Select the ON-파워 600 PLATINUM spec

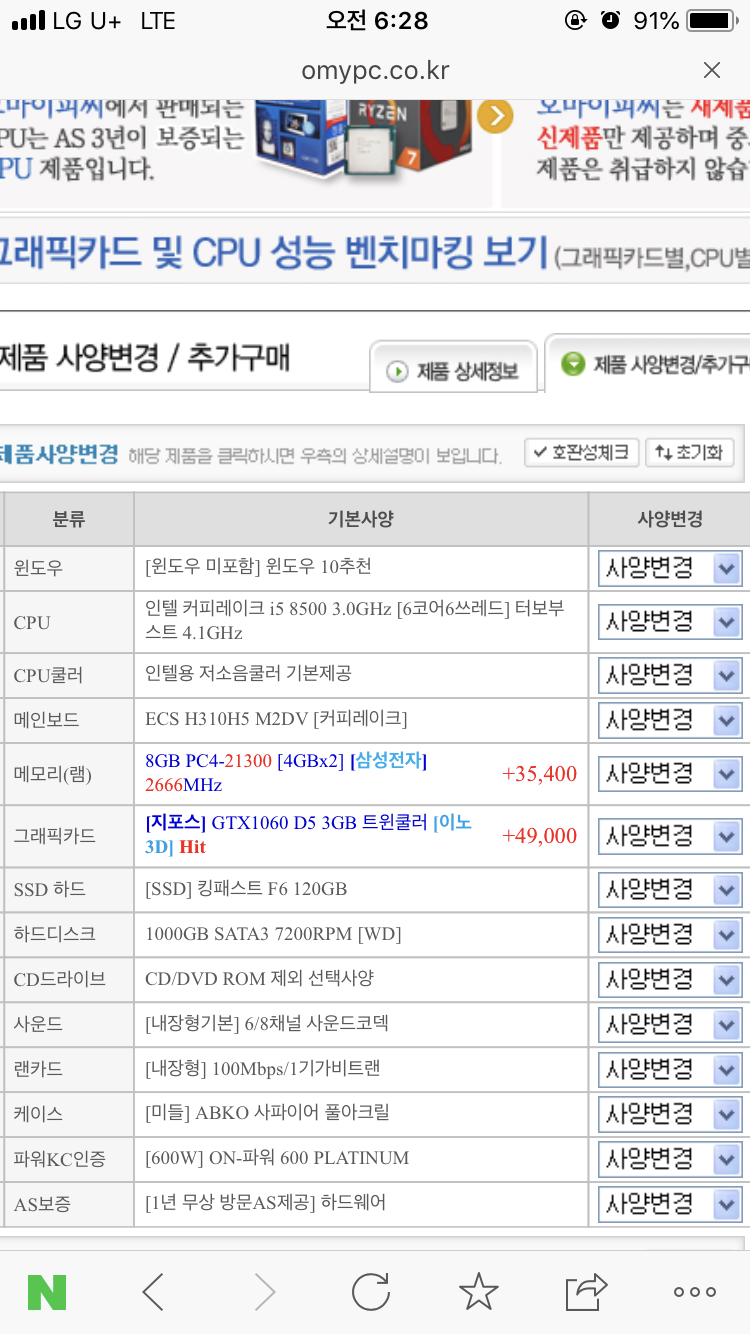point(277,1158)
